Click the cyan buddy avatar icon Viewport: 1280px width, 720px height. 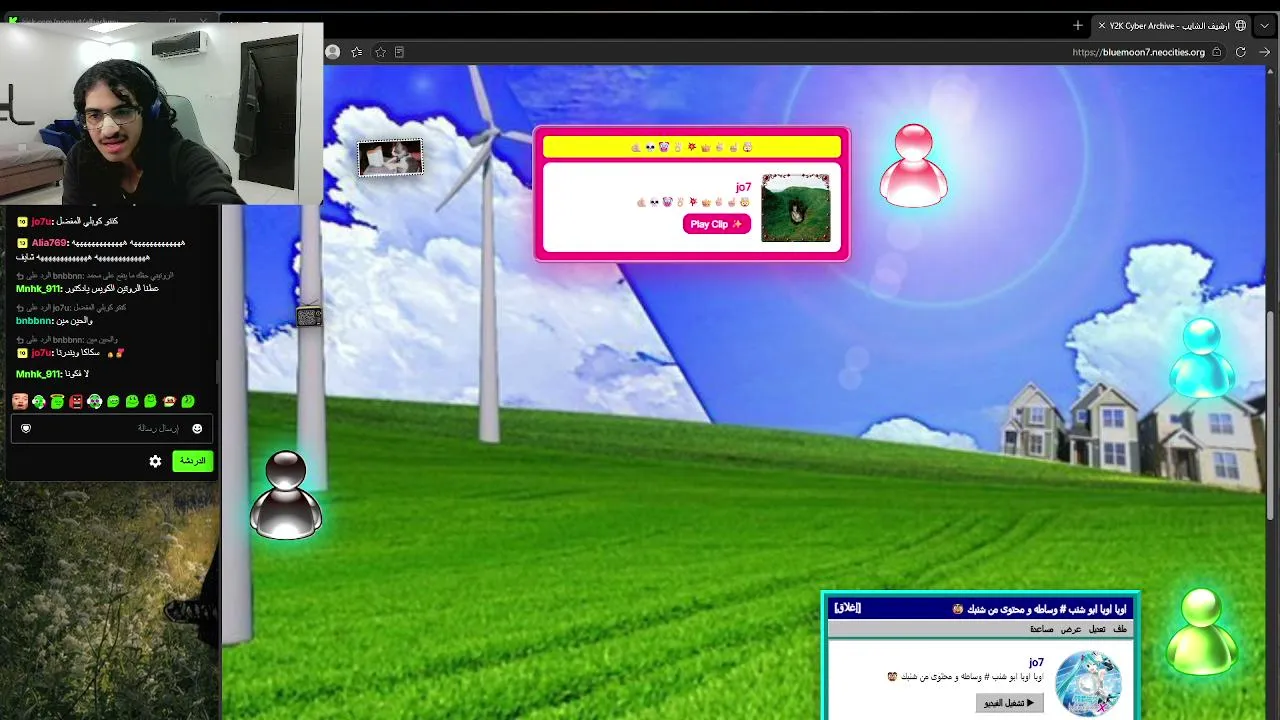[x=1201, y=358]
